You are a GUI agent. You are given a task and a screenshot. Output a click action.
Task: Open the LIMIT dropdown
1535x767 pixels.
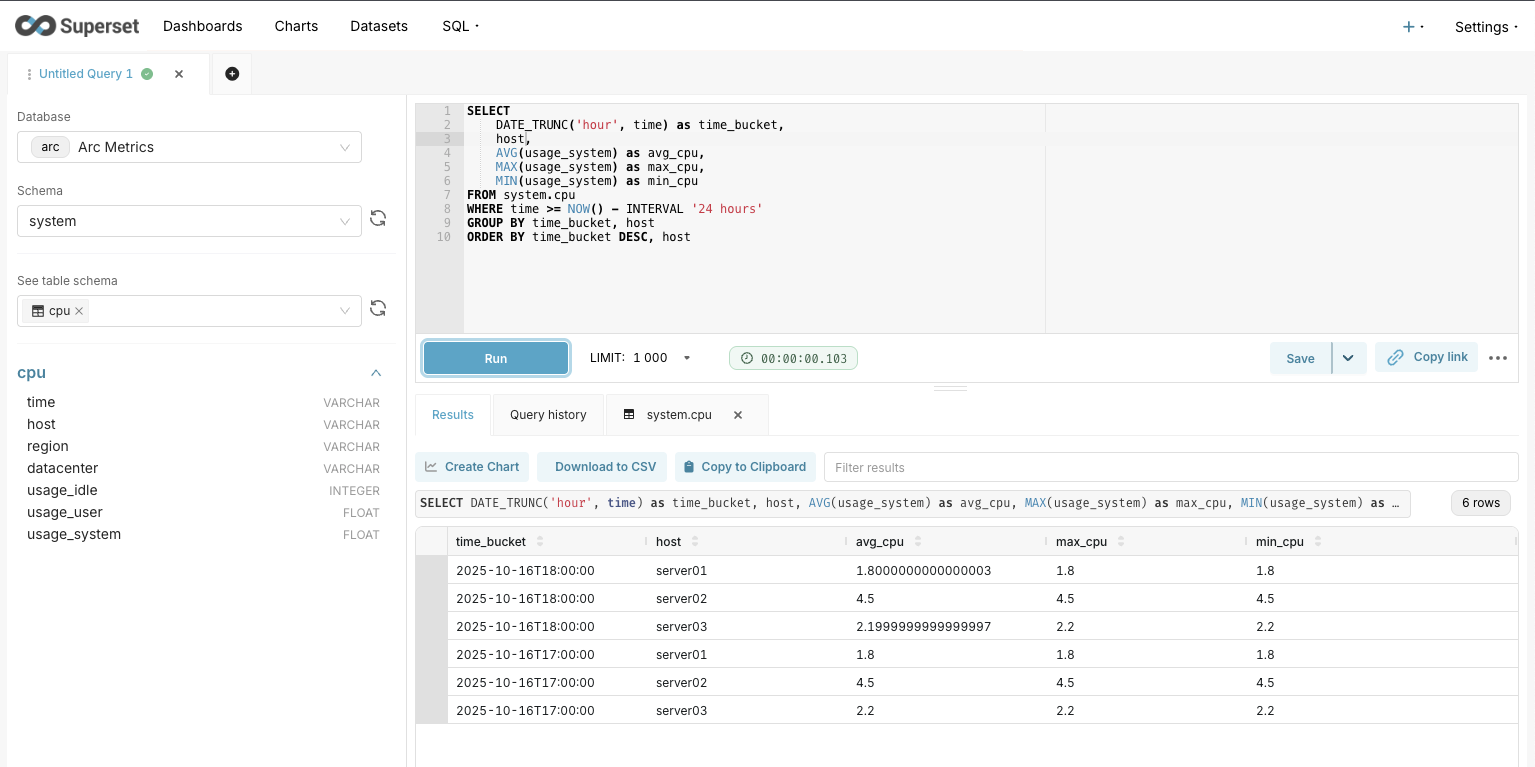point(686,358)
